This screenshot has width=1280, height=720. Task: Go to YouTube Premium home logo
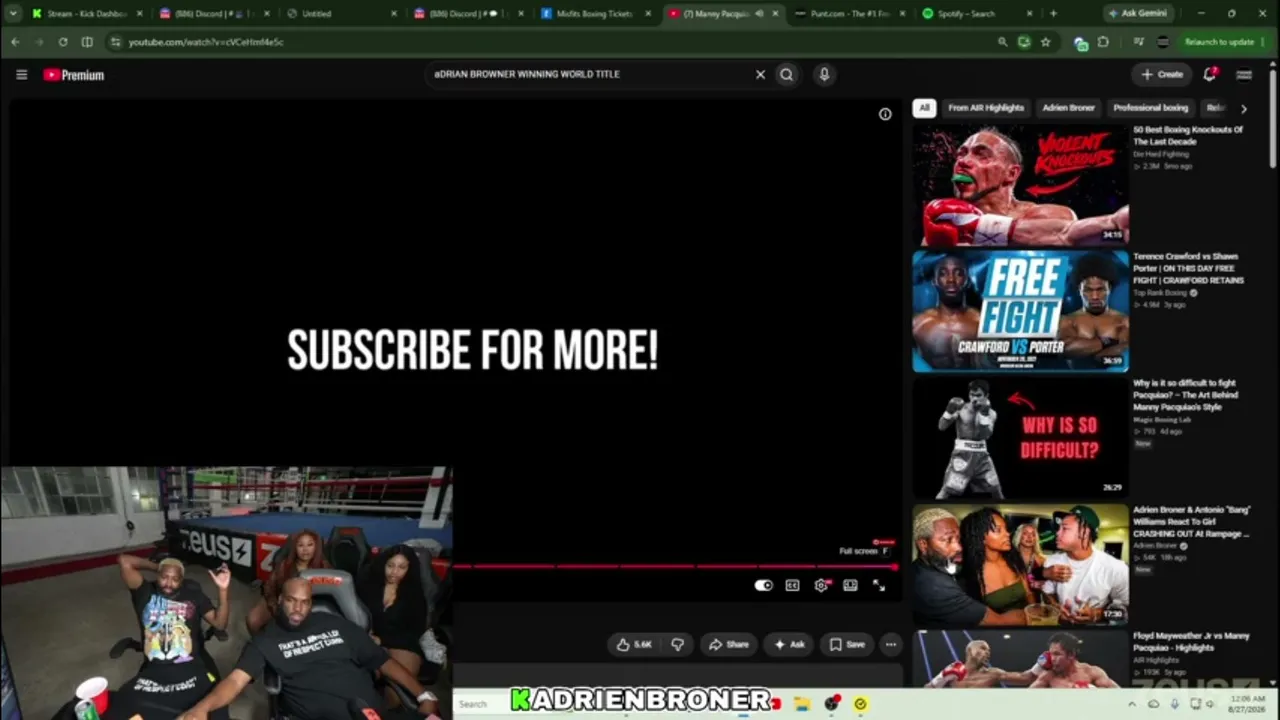pyautogui.click(x=73, y=75)
